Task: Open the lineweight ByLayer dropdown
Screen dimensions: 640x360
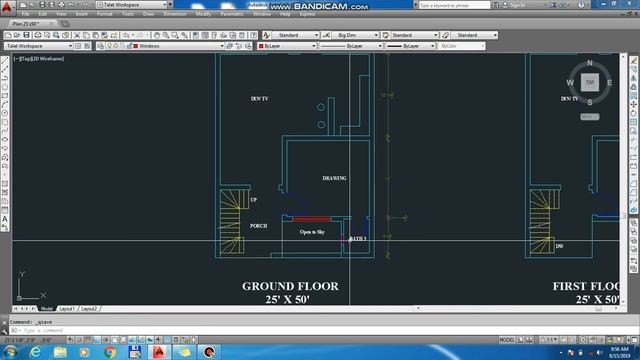Action: point(410,46)
